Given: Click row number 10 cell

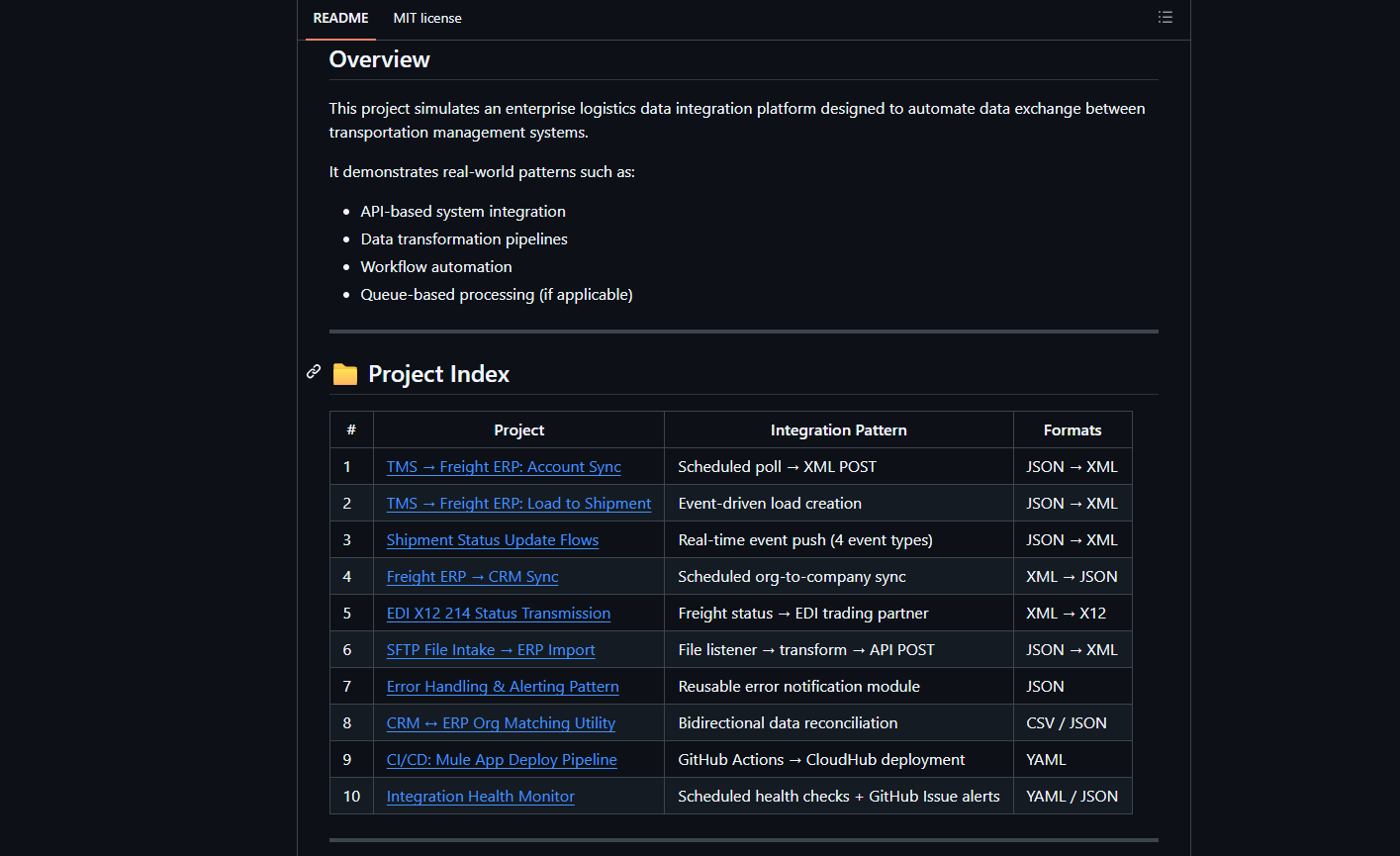Looking at the screenshot, I should 351,797.
